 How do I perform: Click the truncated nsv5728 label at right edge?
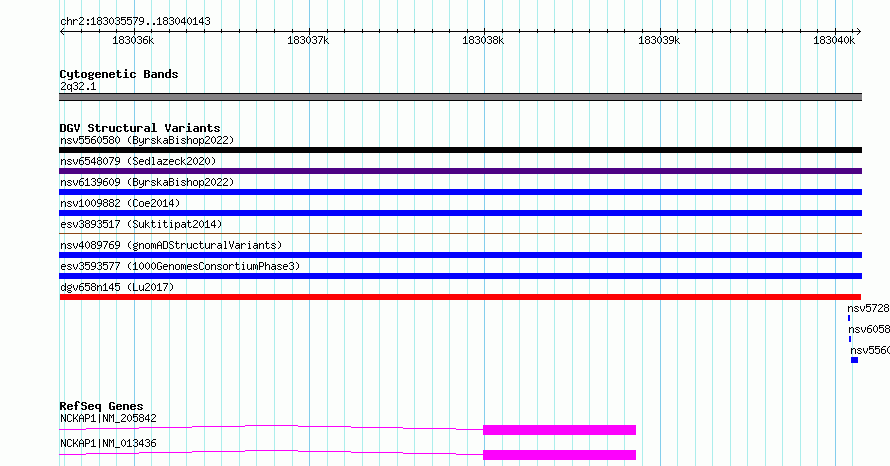tap(868, 308)
